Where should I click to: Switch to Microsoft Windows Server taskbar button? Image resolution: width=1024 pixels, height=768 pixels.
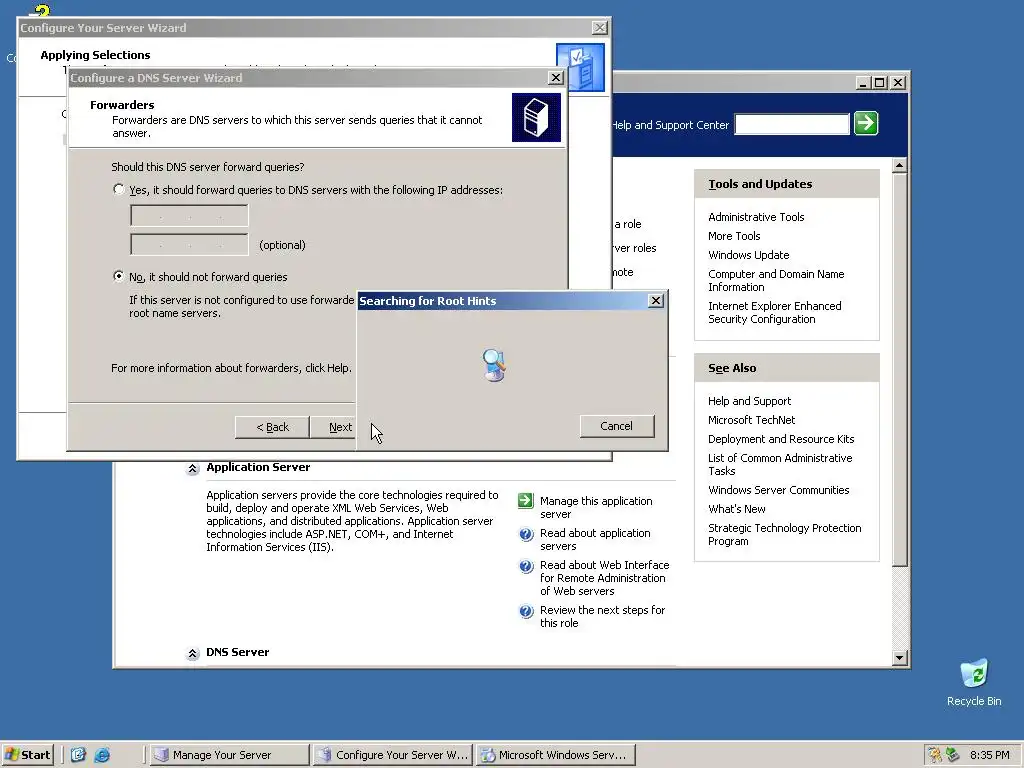click(556, 755)
